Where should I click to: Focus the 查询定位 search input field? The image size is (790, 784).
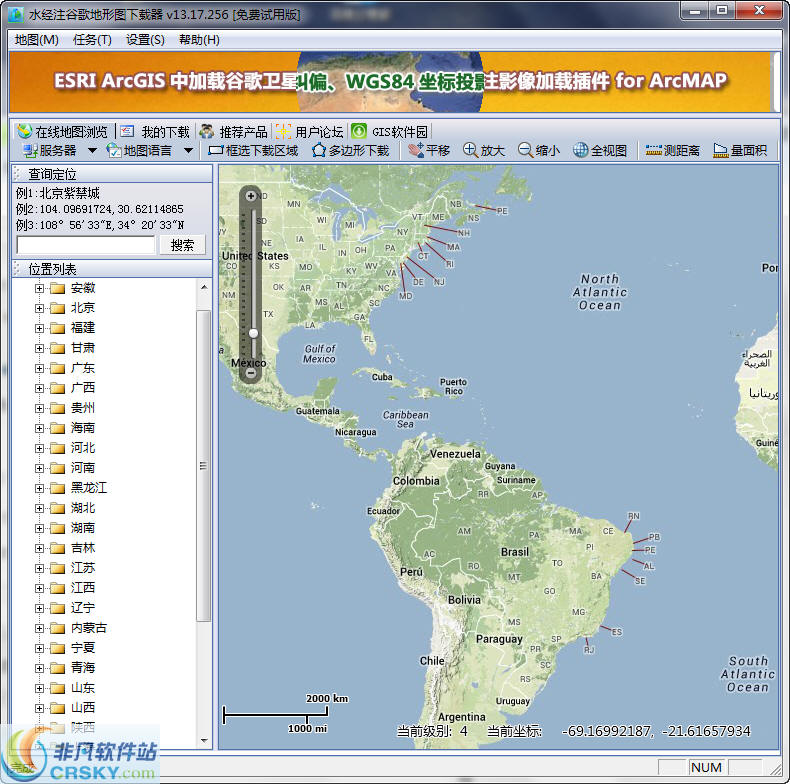pos(86,245)
